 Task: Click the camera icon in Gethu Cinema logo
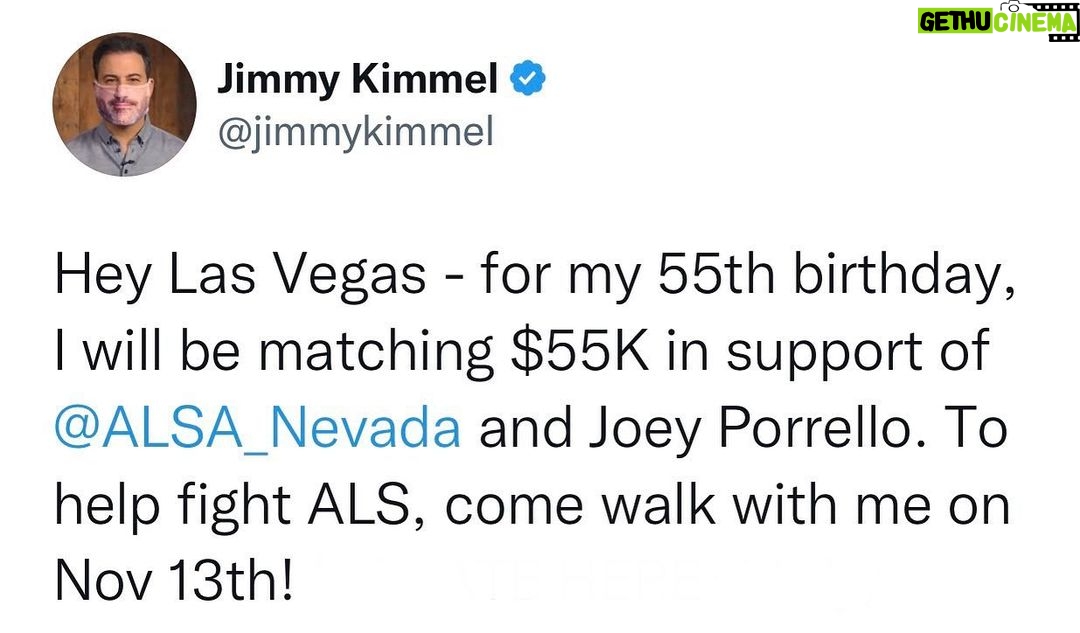point(1012,6)
